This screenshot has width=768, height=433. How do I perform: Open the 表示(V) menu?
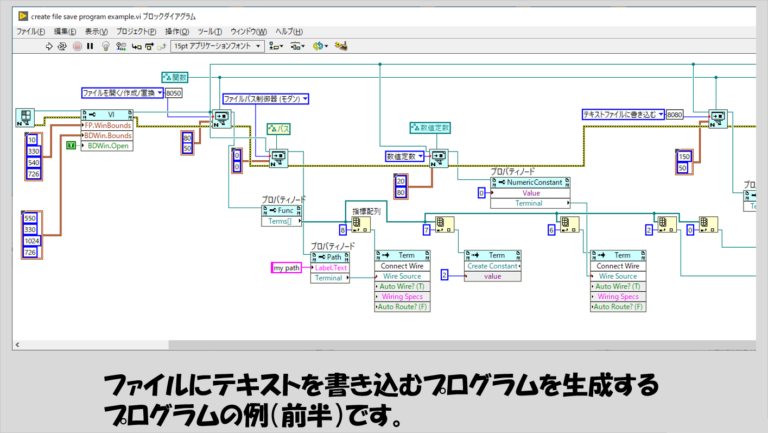coord(96,31)
